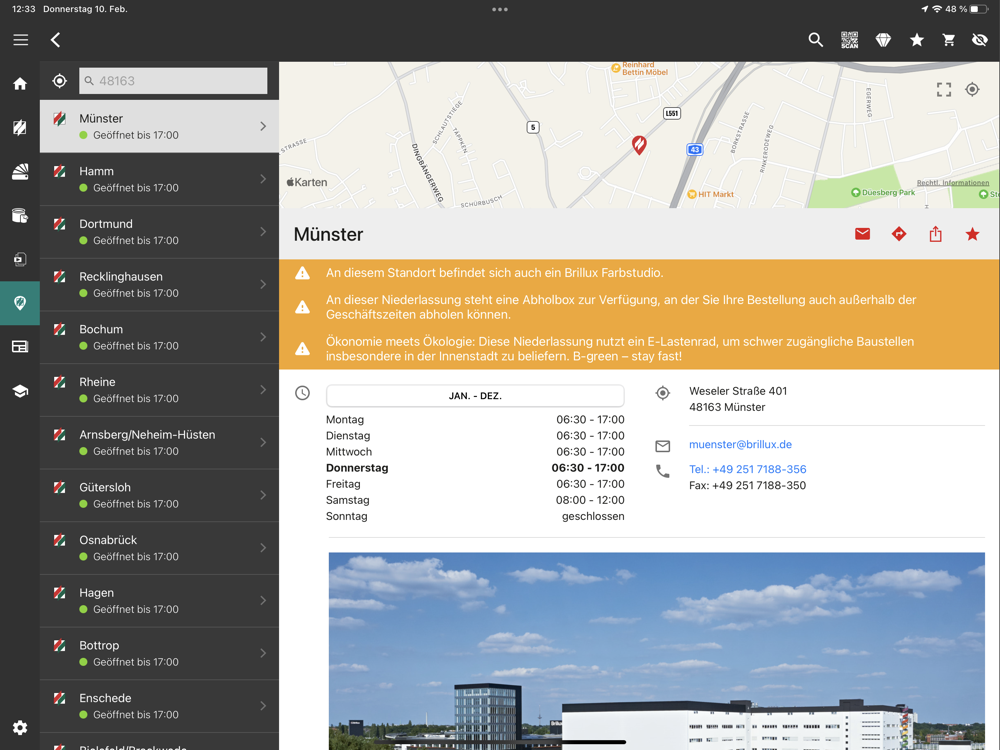
Task: Tap Samstag 08:00 - 12:00 row
Action: click(475, 501)
